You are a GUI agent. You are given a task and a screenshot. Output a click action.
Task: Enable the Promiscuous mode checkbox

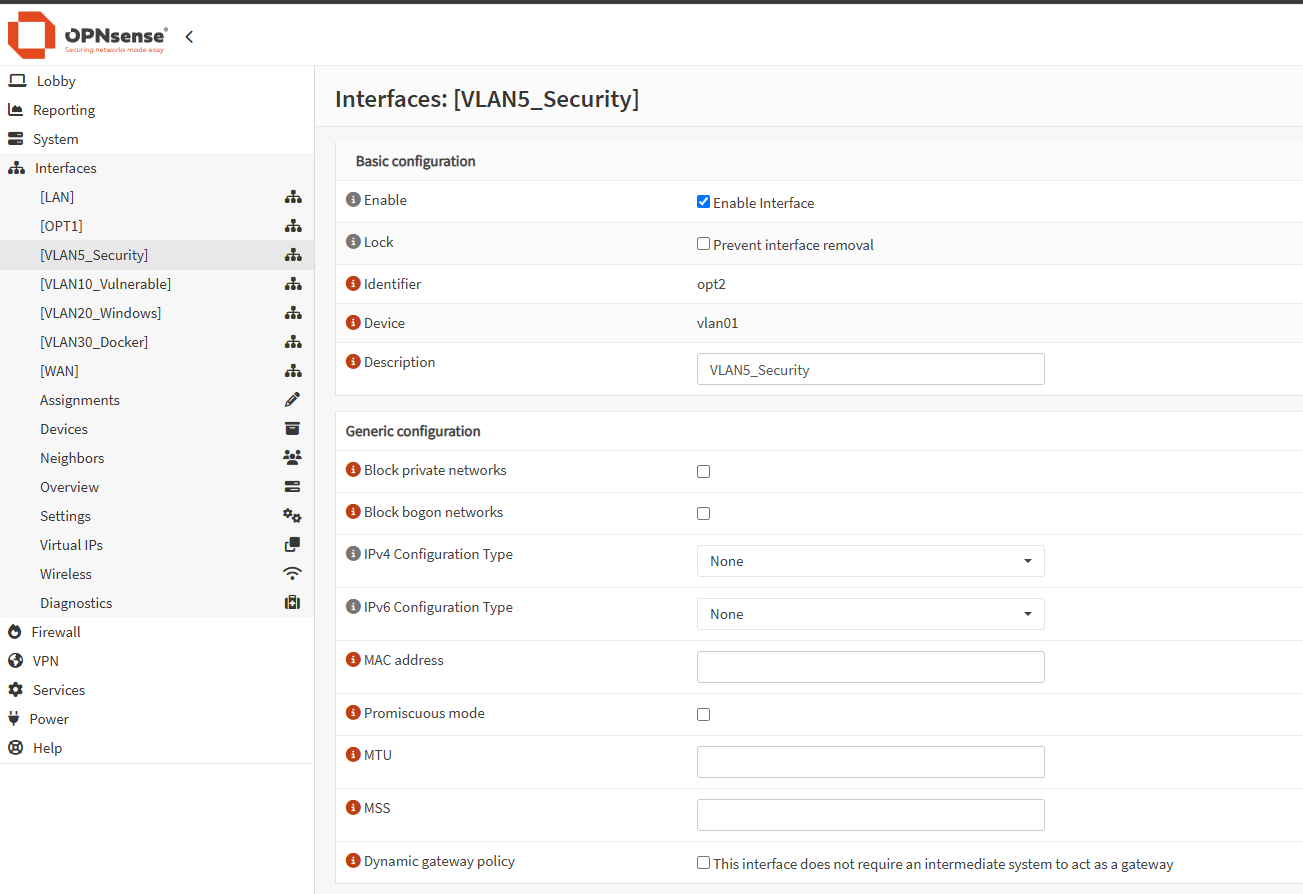pyautogui.click(x=703, y=715)
